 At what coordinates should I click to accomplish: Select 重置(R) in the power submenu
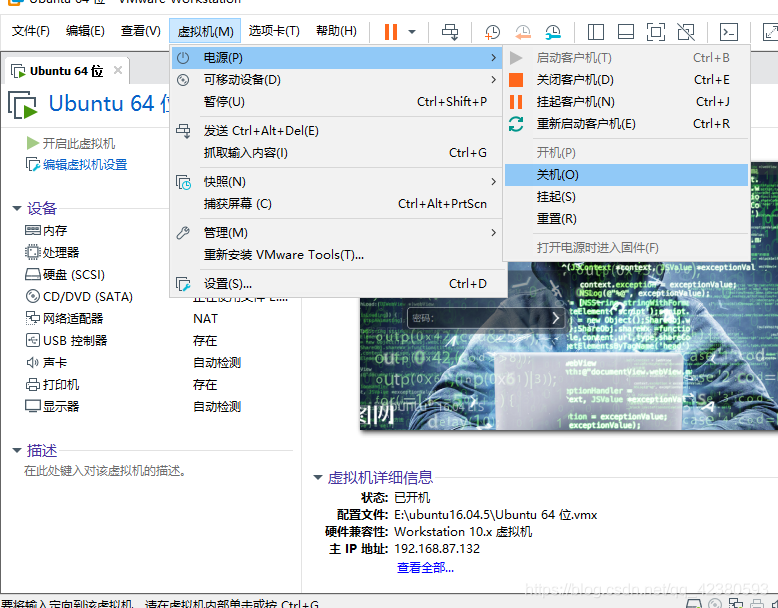[x=626, y=219]
